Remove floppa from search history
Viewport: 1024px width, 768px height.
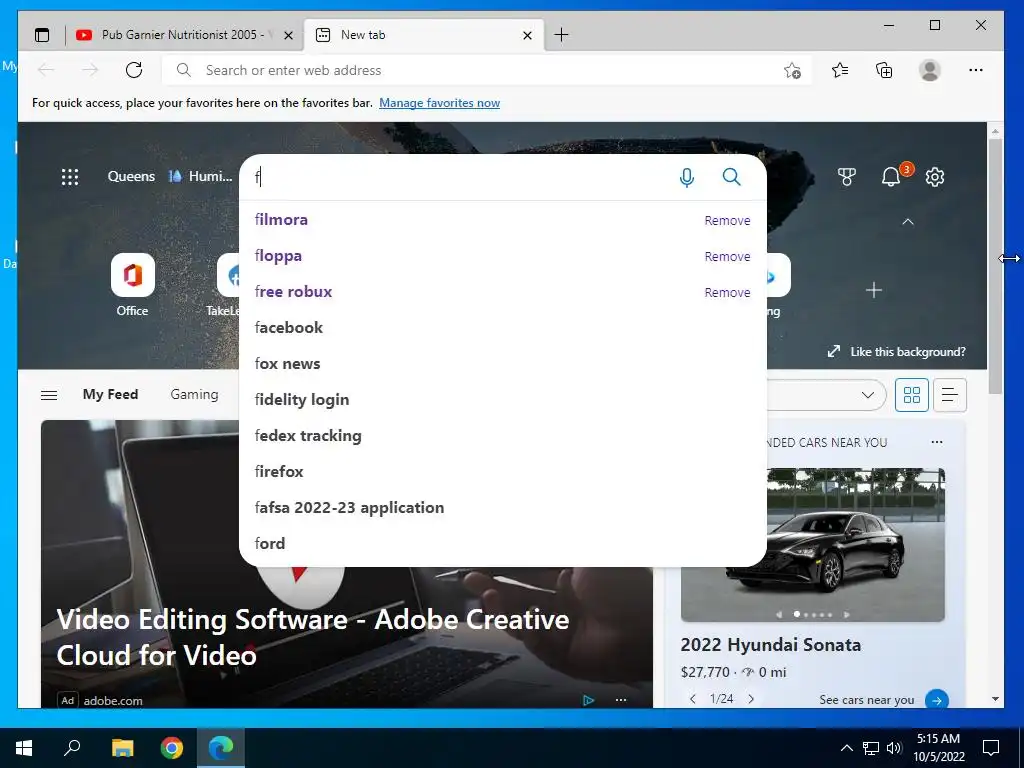pos(727,257)
